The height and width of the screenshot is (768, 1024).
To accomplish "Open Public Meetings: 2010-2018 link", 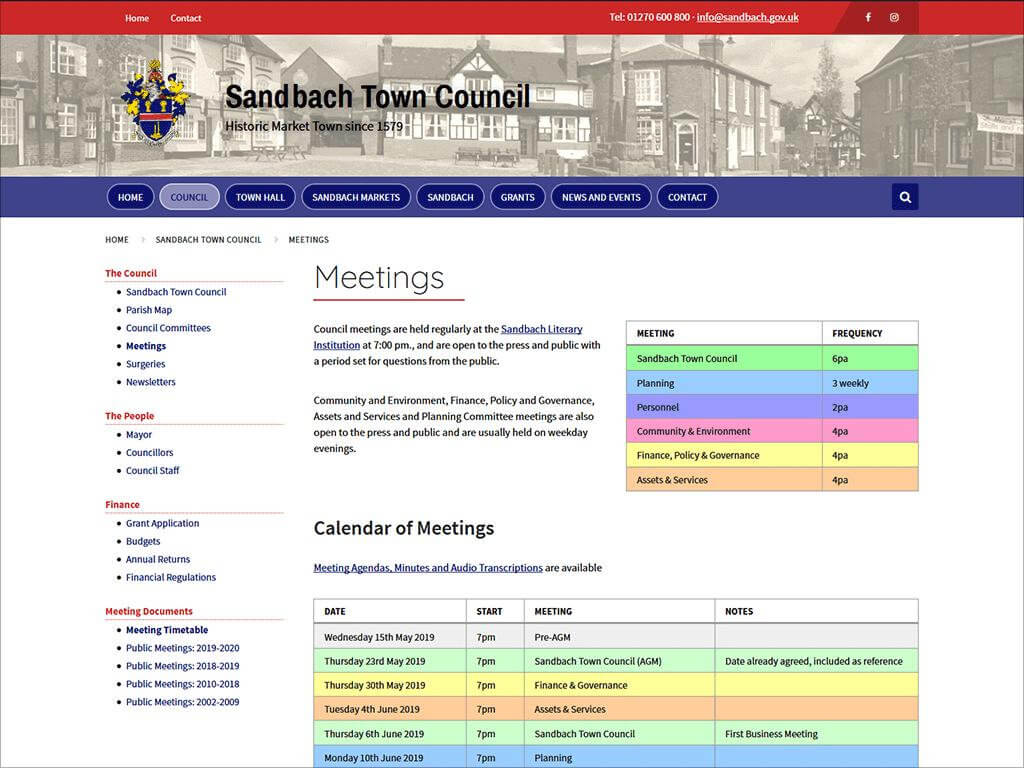I will tap(183, 684).
